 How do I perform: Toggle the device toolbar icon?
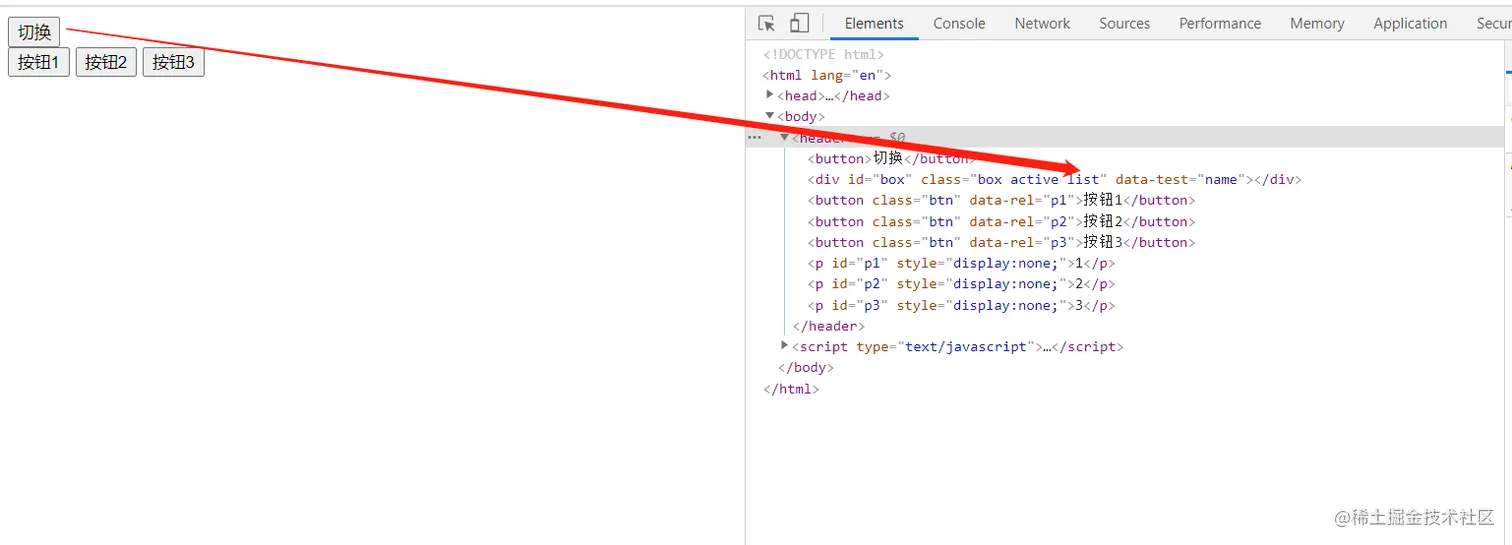[799, 23]
